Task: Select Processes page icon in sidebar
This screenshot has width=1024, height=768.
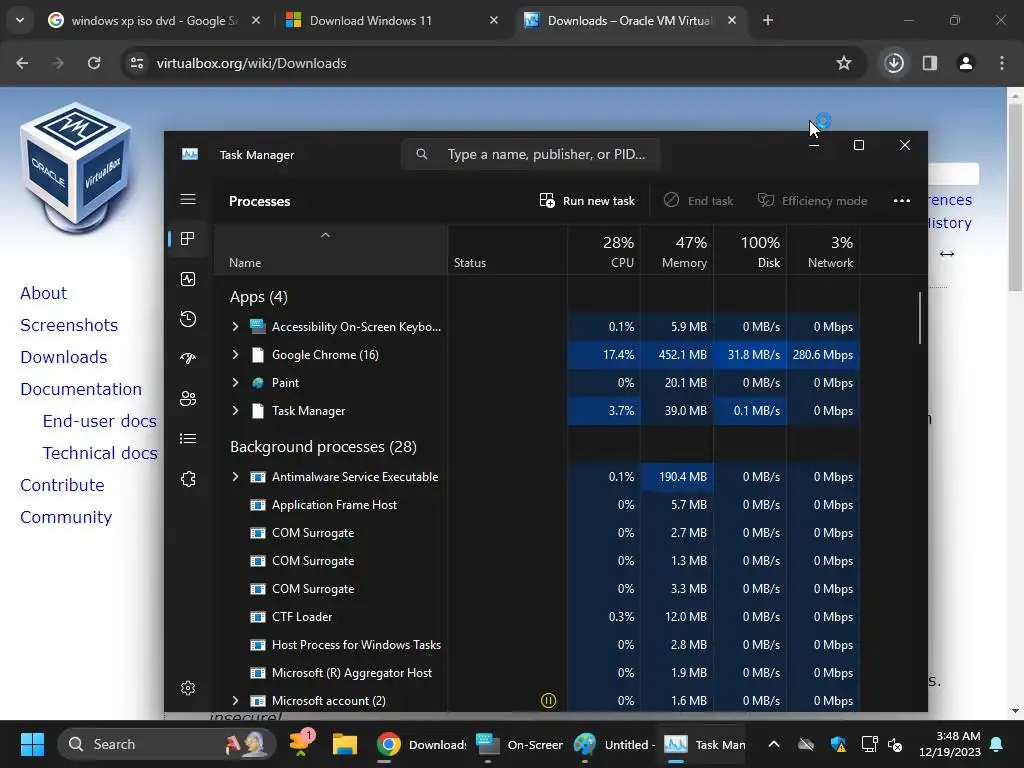Action: (188, 239)
